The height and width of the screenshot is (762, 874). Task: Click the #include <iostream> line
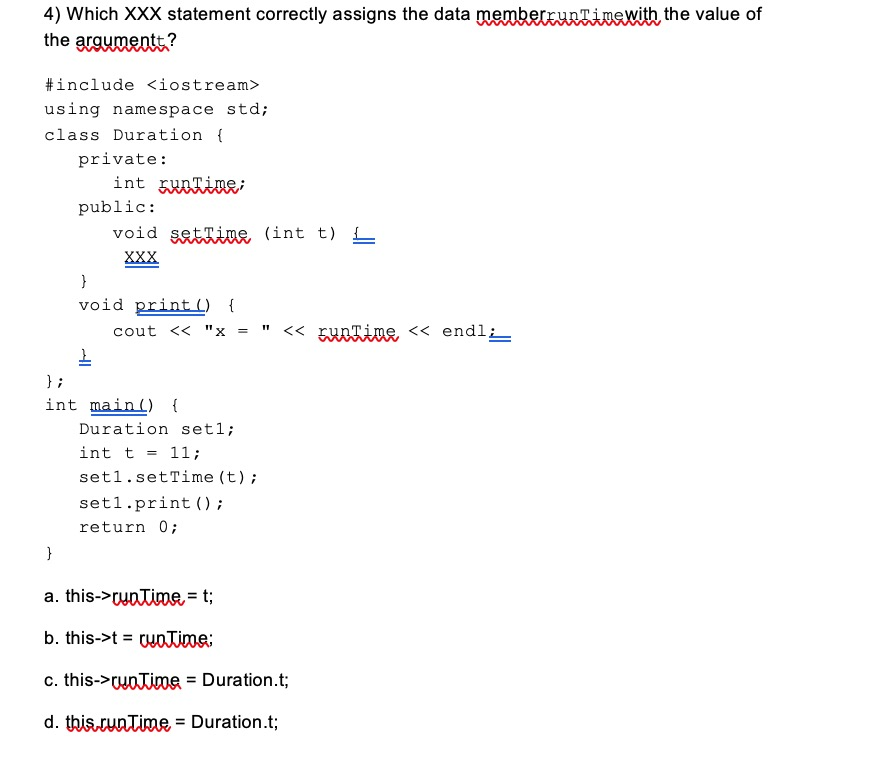[x=152, y=85]
